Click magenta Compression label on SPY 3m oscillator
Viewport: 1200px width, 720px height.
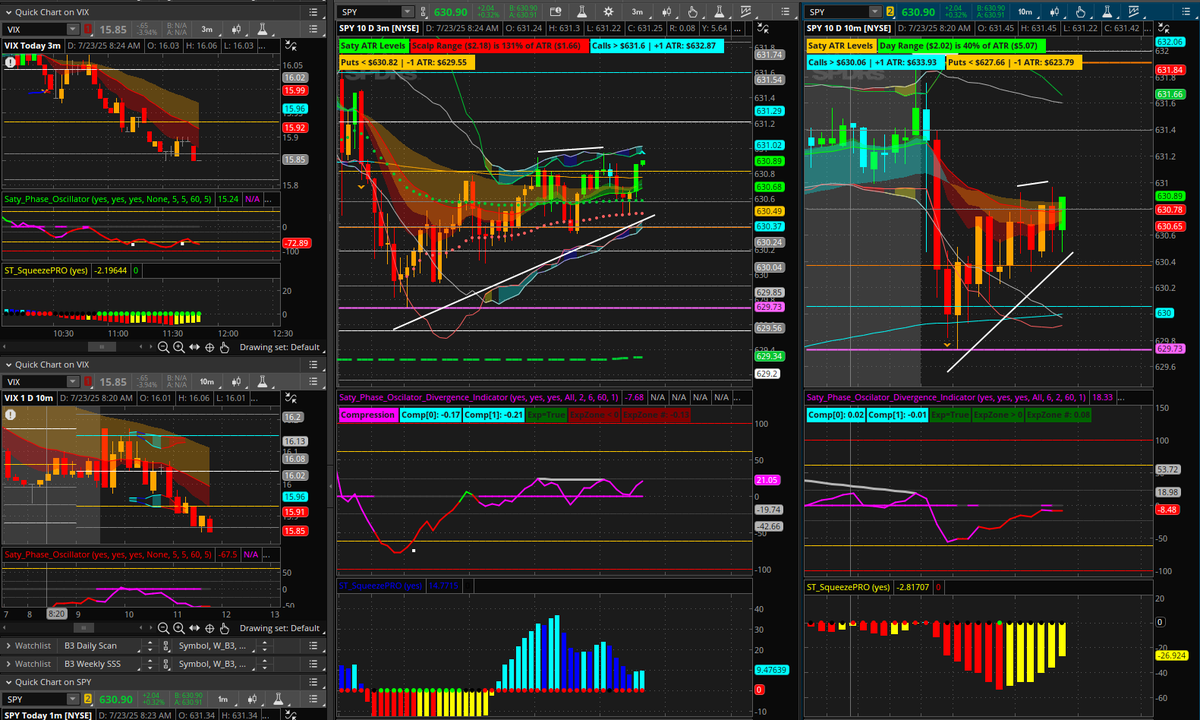367,414
